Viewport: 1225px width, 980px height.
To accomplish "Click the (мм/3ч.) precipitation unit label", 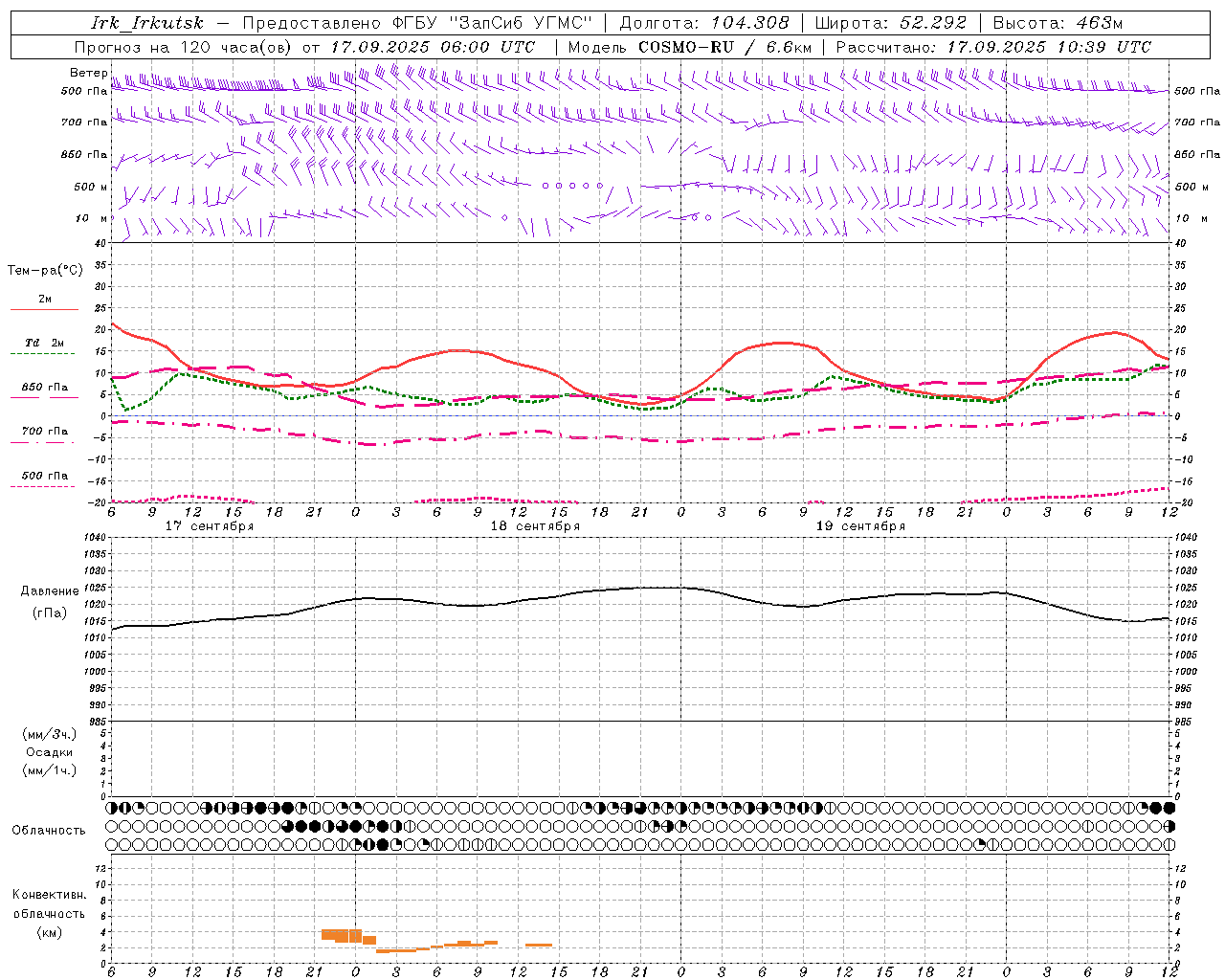I will click(50, 734).
